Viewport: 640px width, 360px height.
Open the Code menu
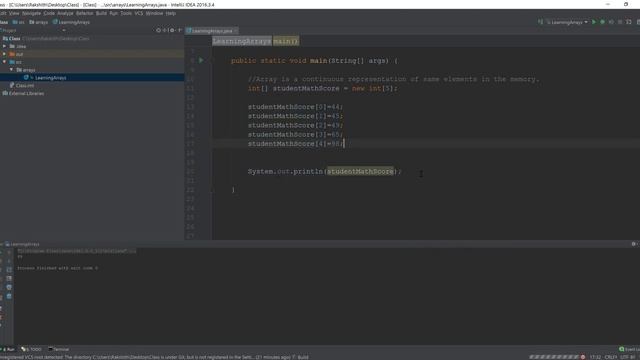[49, 13]
